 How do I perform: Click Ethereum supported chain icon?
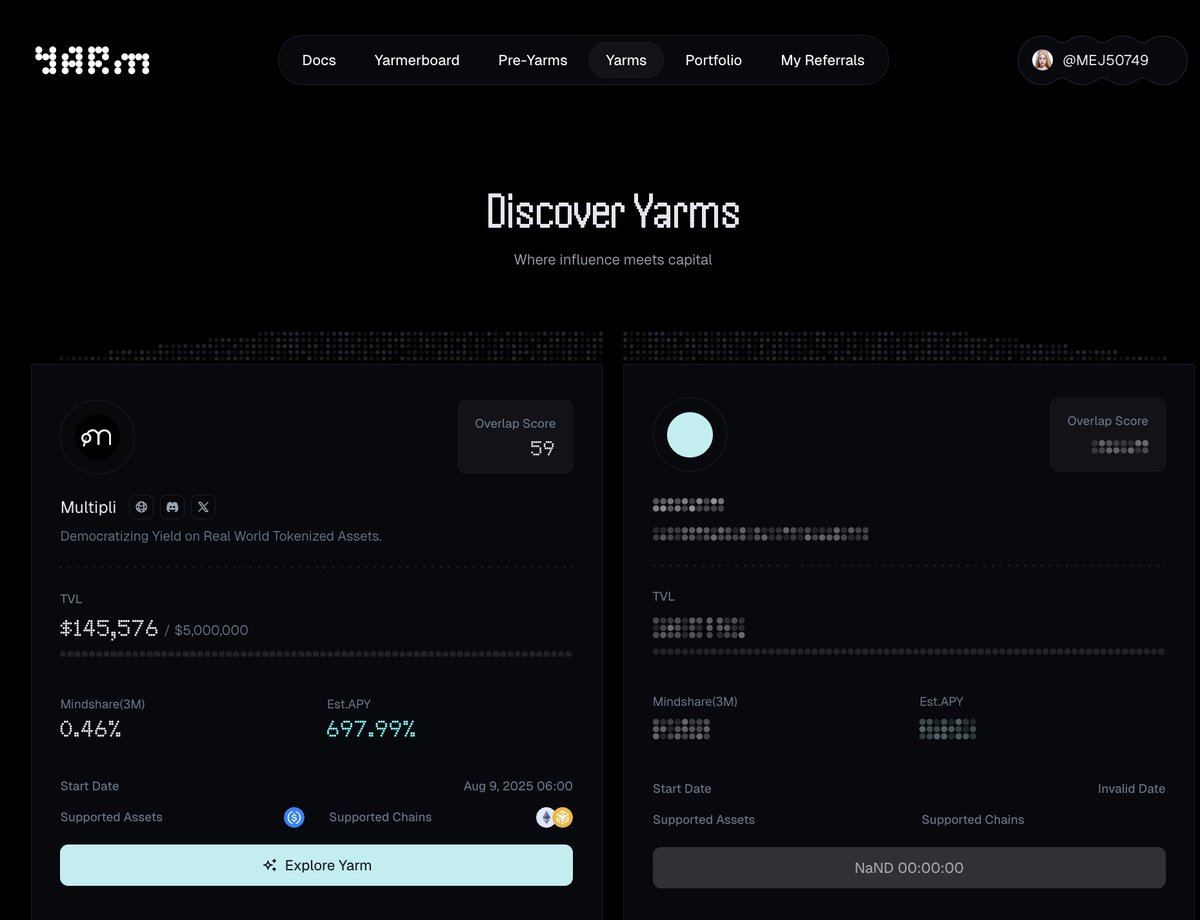[546, 817]
